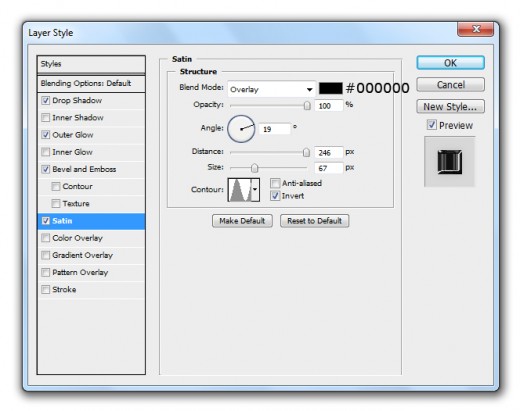Click the Angle value field showing 19
The width and height of the screenshot is (520, 411).
275,129
